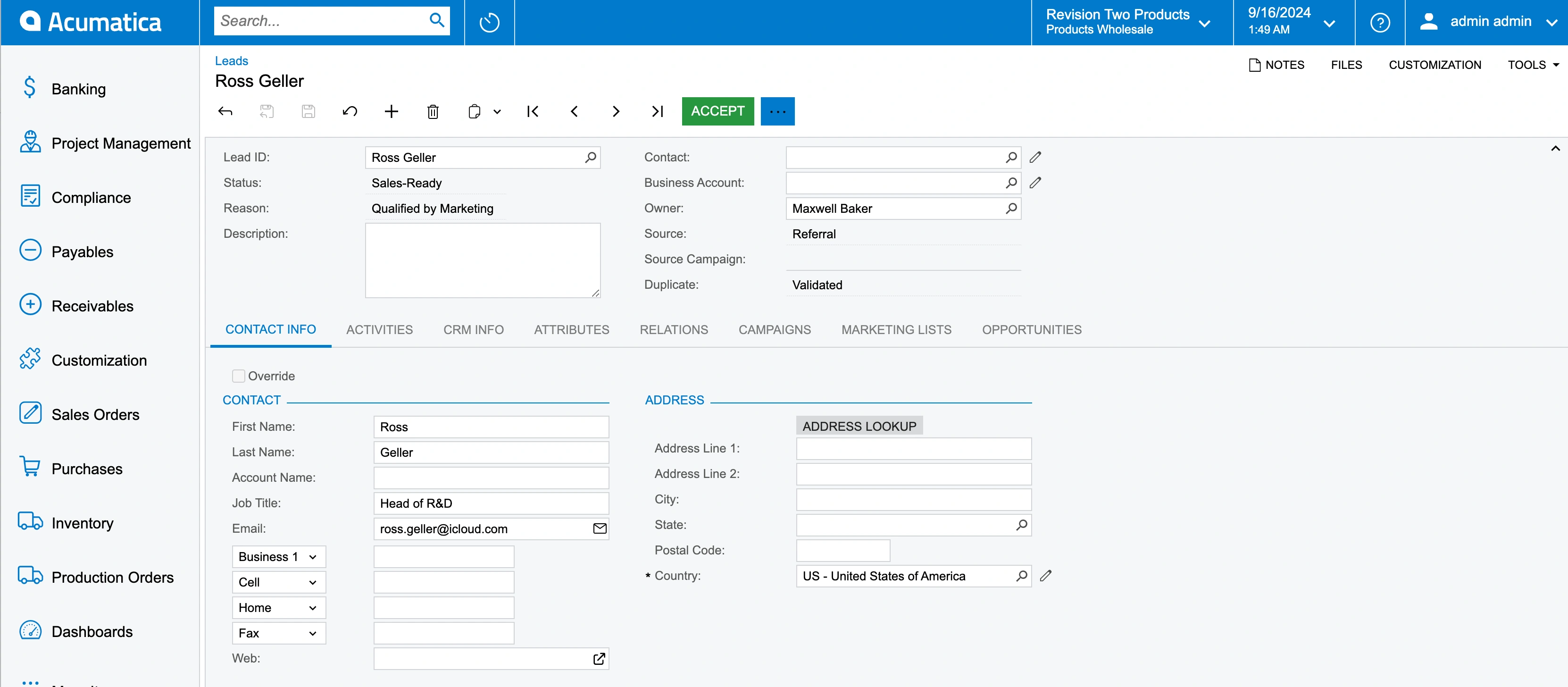Click the copy record icon
The width and height of the screenshot is (1568, 687).
(475, 111)
